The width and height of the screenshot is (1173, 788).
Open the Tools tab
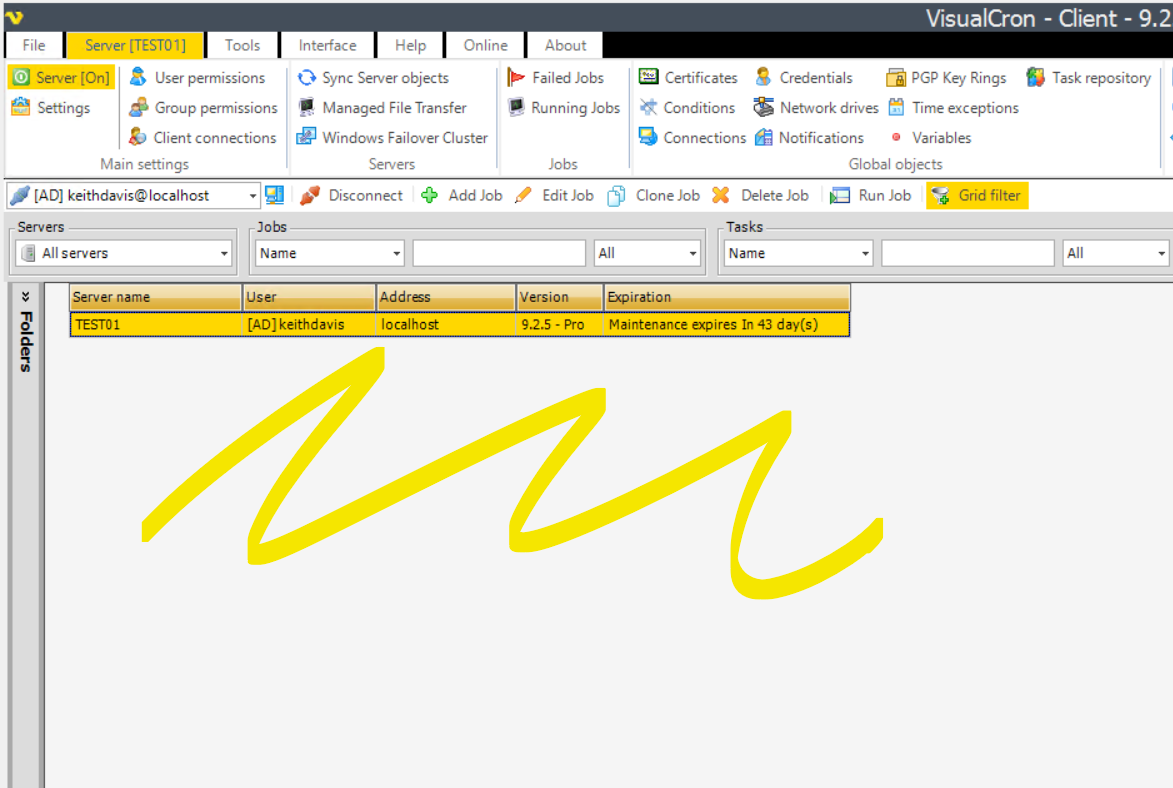(x=242, y=45)
